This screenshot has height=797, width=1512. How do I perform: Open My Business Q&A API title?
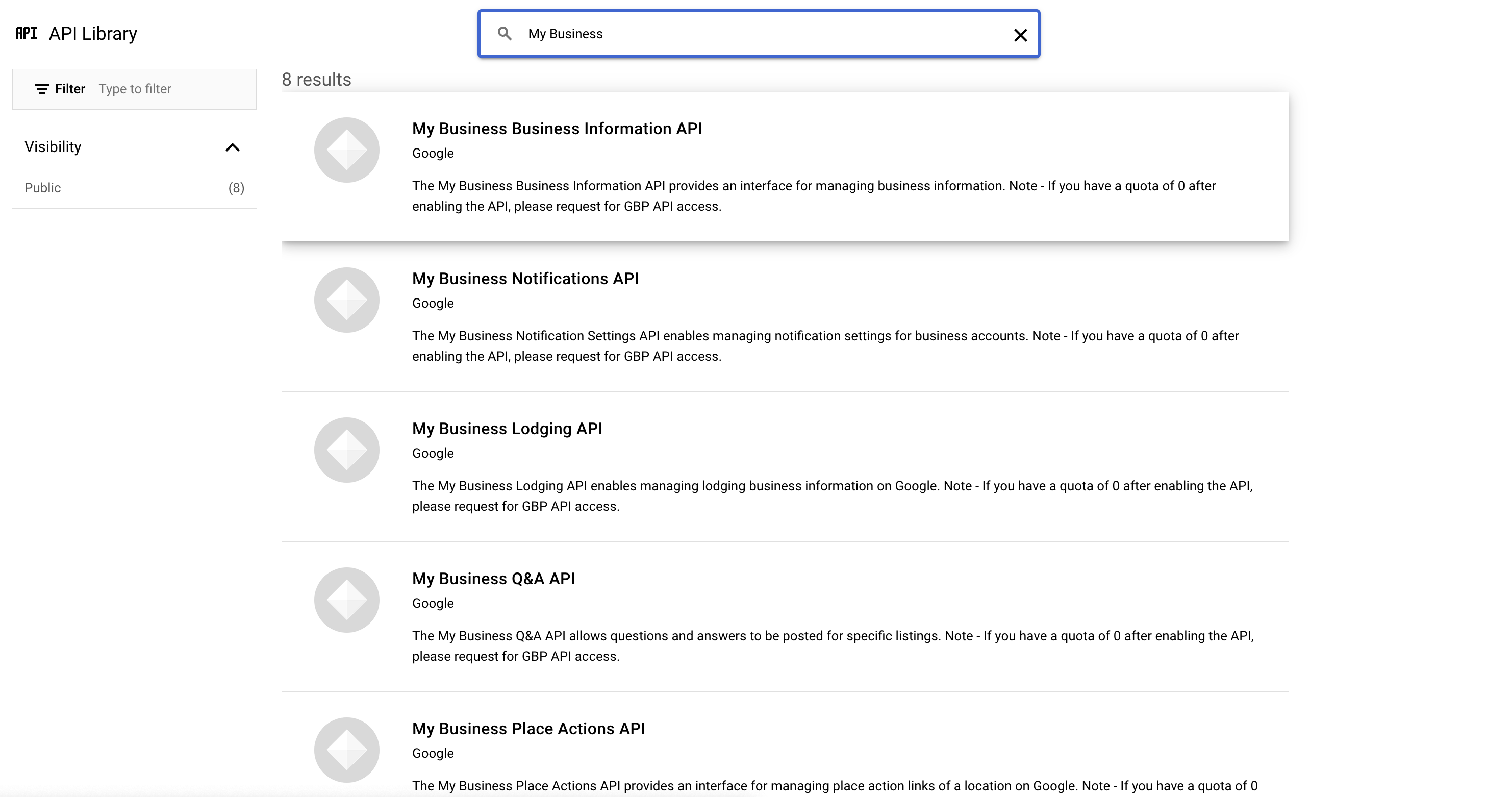point(494,579)
